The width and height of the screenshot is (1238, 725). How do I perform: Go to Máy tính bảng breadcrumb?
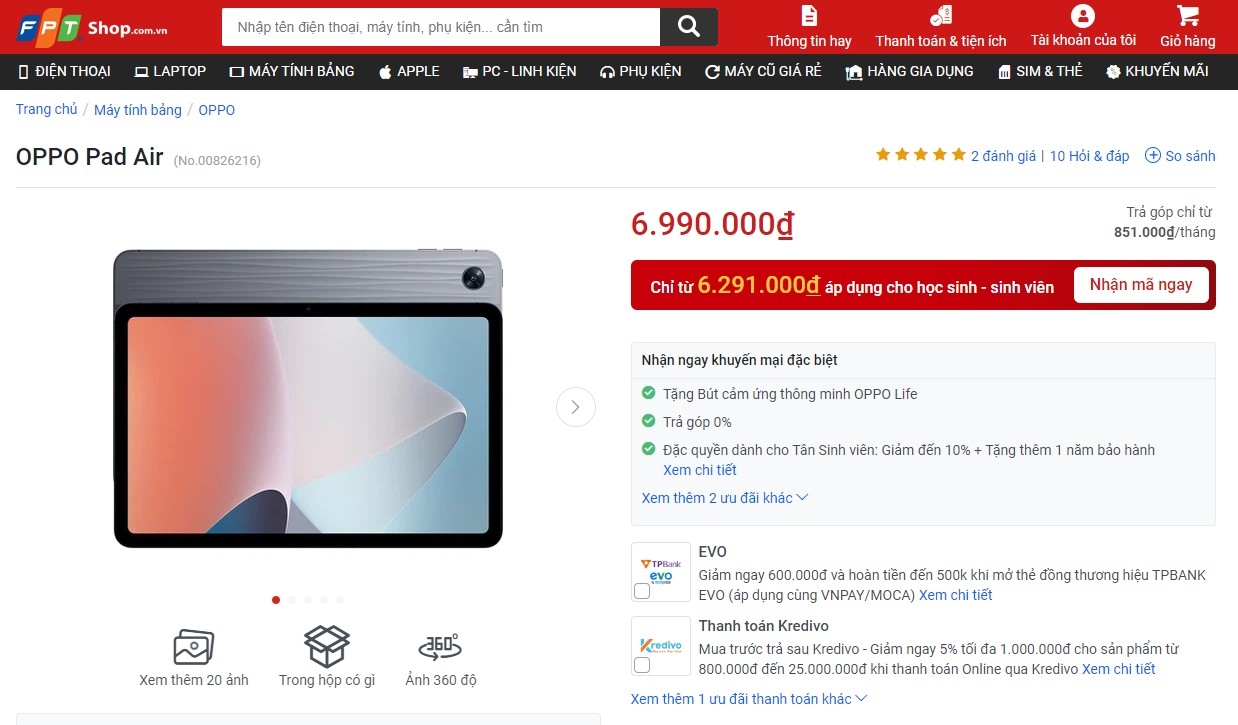tap(138, 110)
